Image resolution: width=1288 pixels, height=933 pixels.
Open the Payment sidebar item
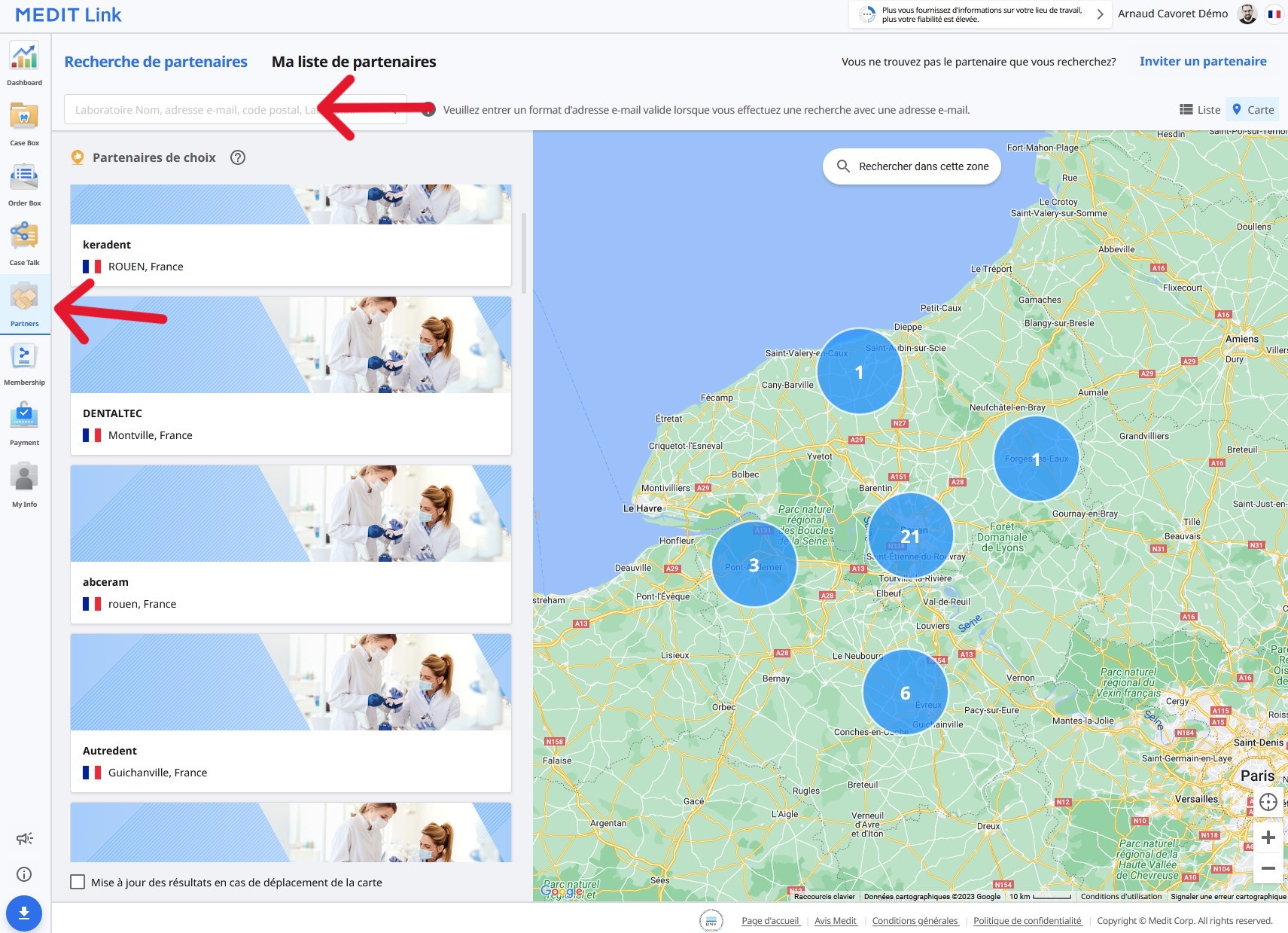[x=24, y=424]
